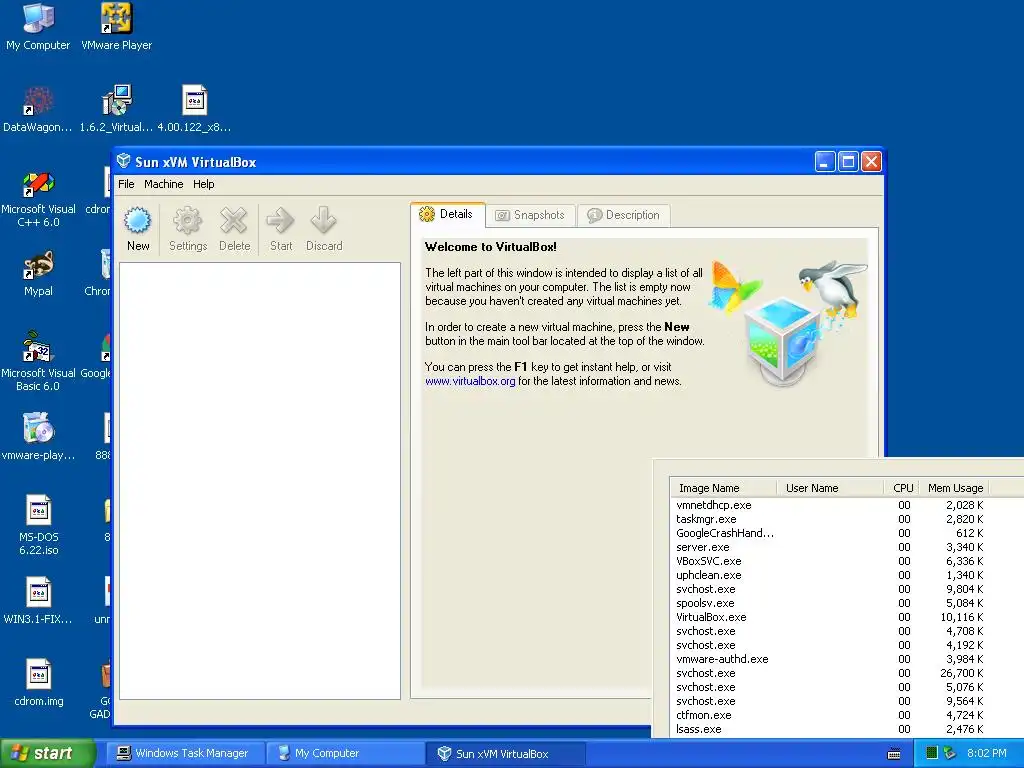1024x768 pixels.
Task: Select Microsoft Visual C++ 6.0 icon
Action: [38, 199]
